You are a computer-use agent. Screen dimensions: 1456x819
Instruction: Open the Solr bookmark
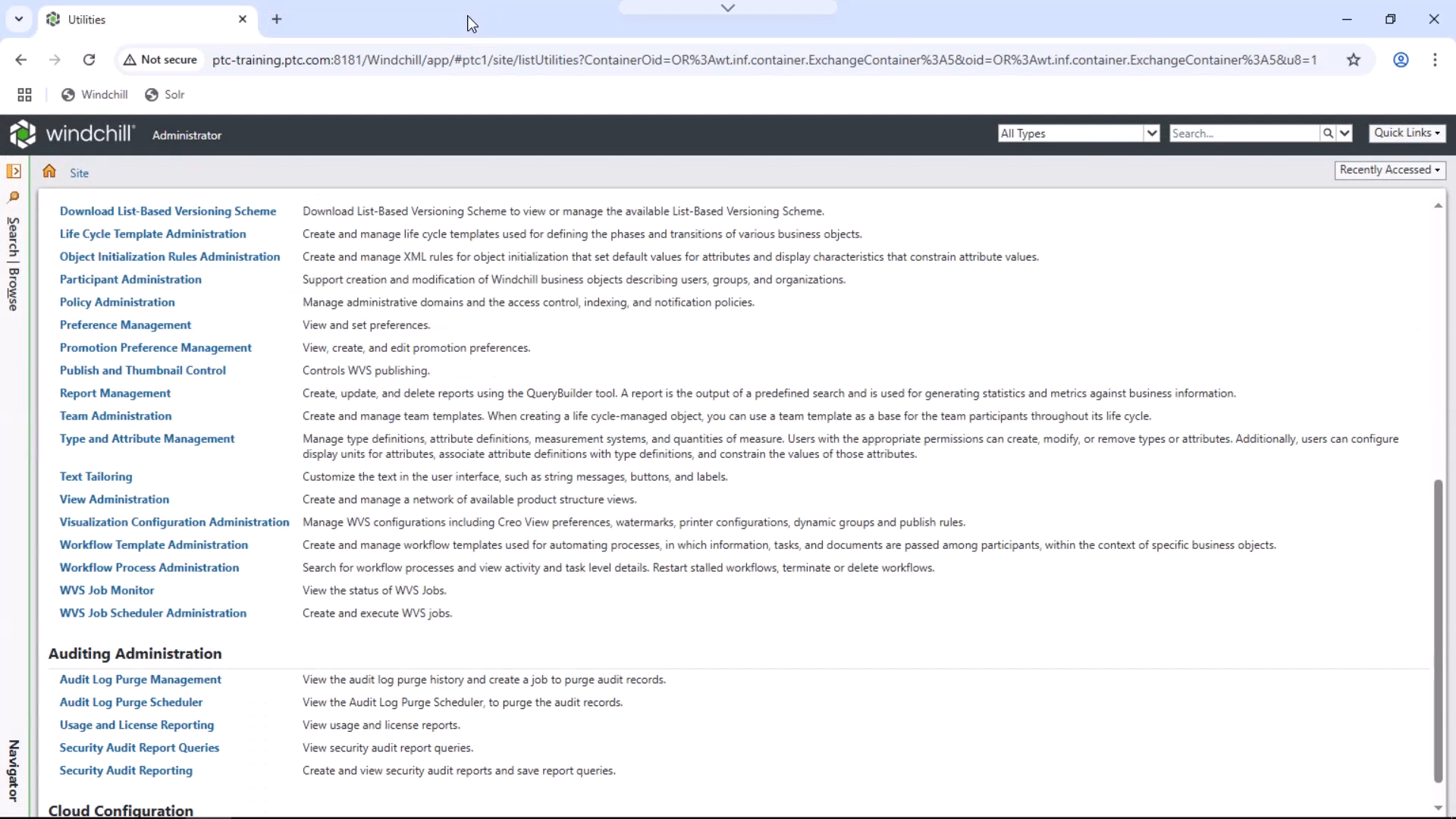165,95
